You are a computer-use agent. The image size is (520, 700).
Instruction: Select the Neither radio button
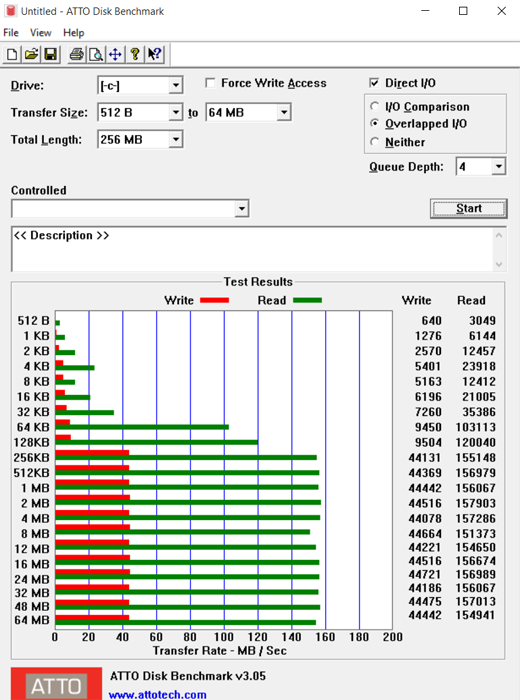click(x=374, y=142)
